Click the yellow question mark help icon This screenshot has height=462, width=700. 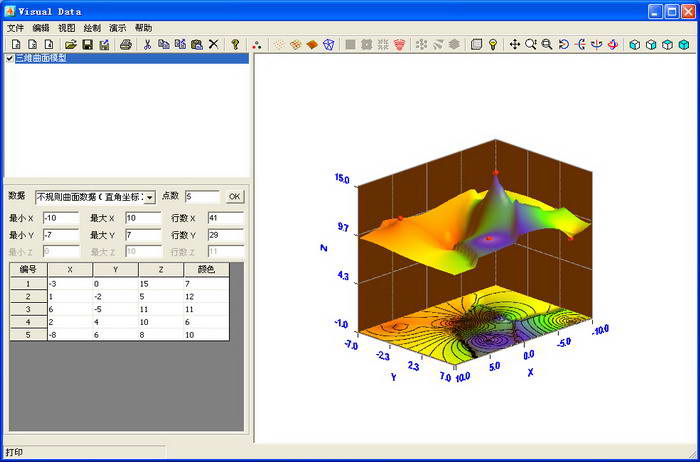[x=235, y=44]
